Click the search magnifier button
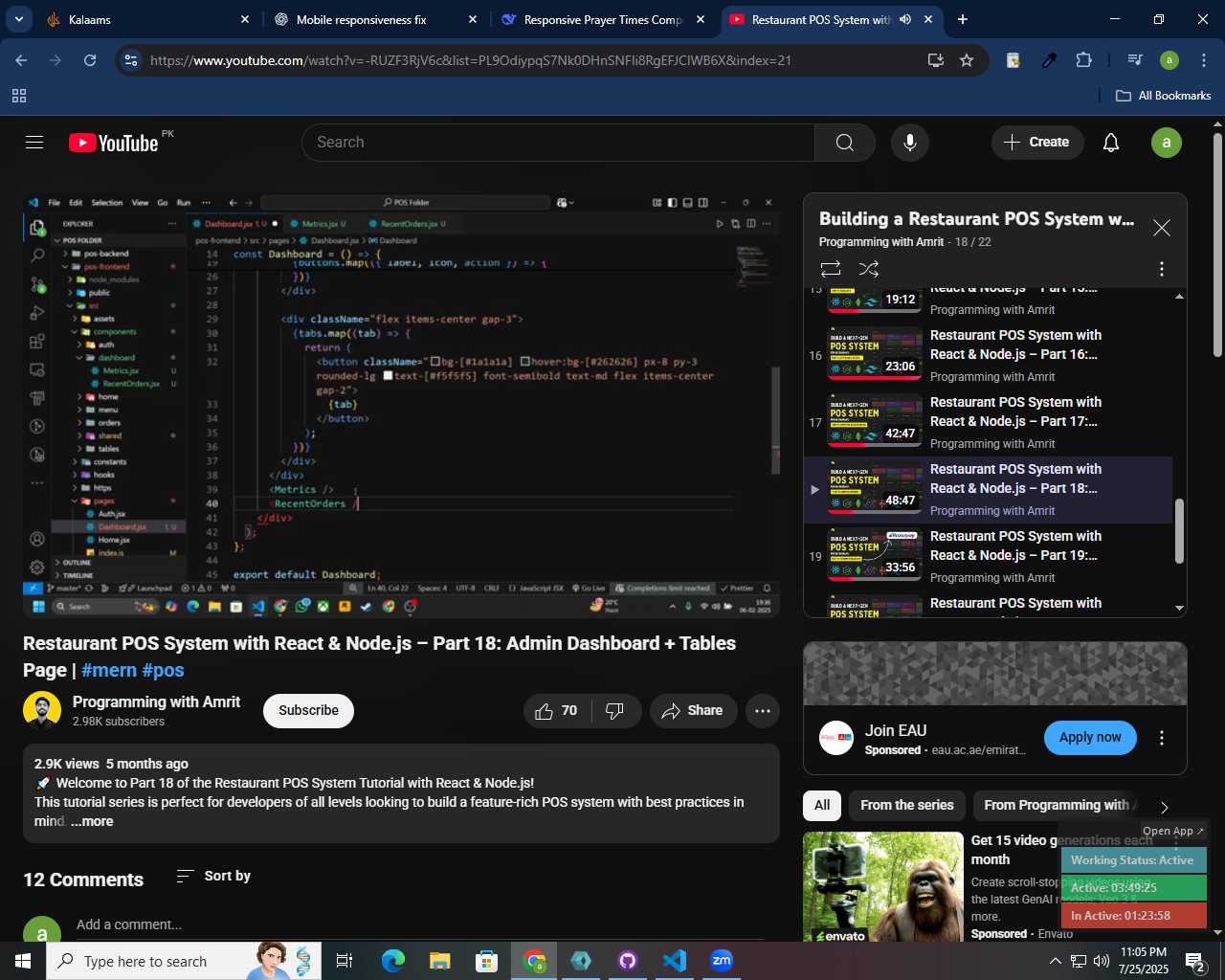Screen dimensions: 1225x980 (x=844, y=143)
